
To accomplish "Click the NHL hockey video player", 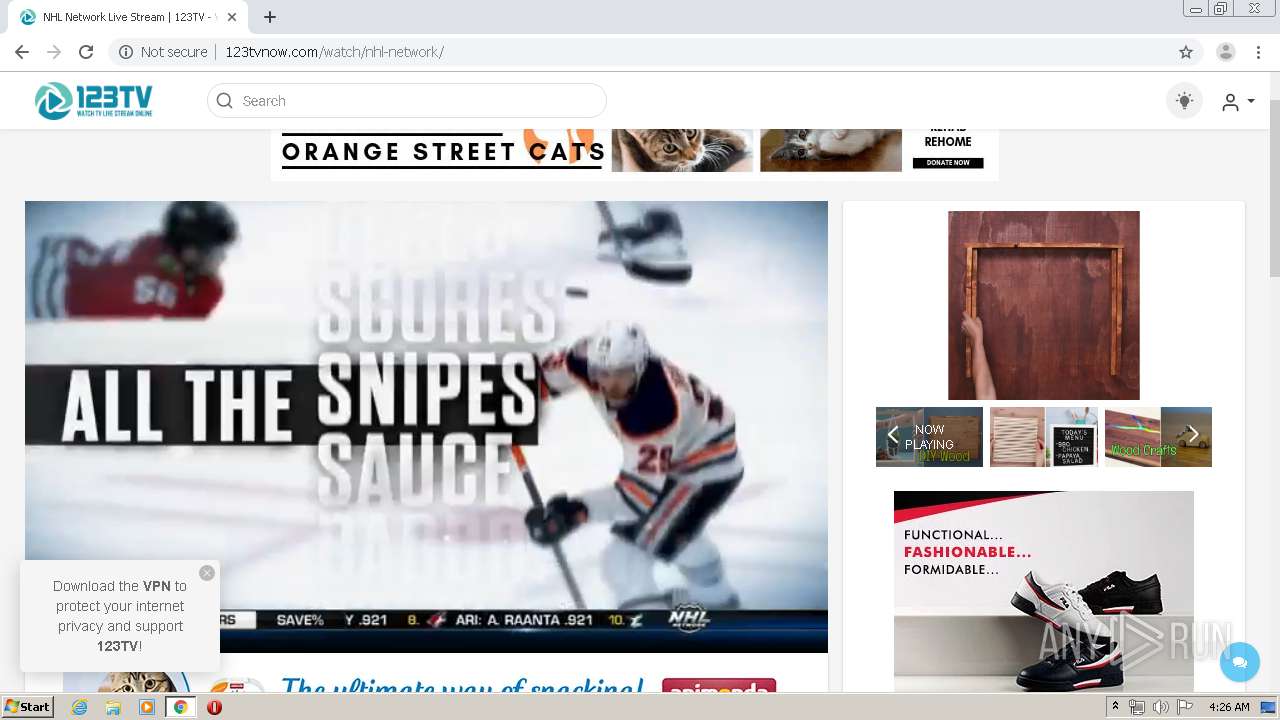I will coord(426,427).
